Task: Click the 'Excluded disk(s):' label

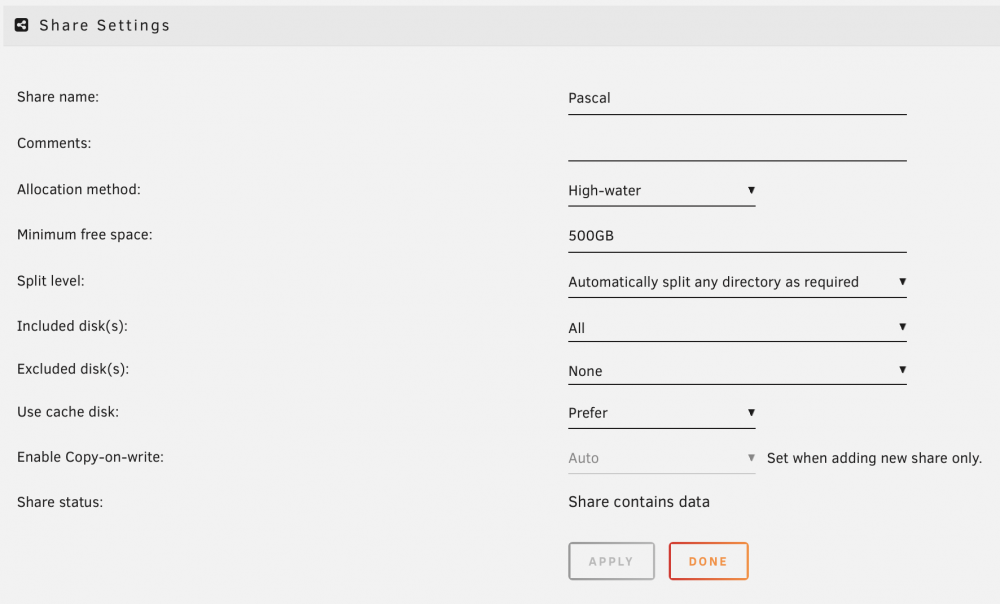Action: click(x=73, y=369)
